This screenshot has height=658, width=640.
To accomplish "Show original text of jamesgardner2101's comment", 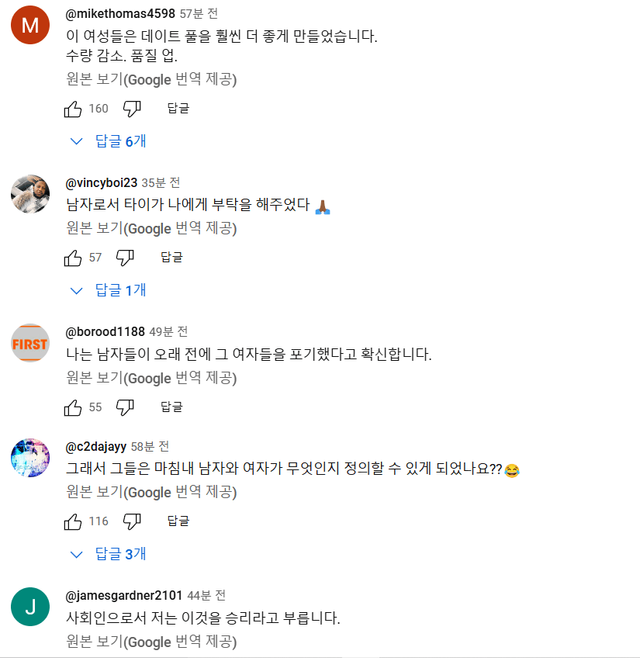I will pyautogui.click(x=151, y=641).
